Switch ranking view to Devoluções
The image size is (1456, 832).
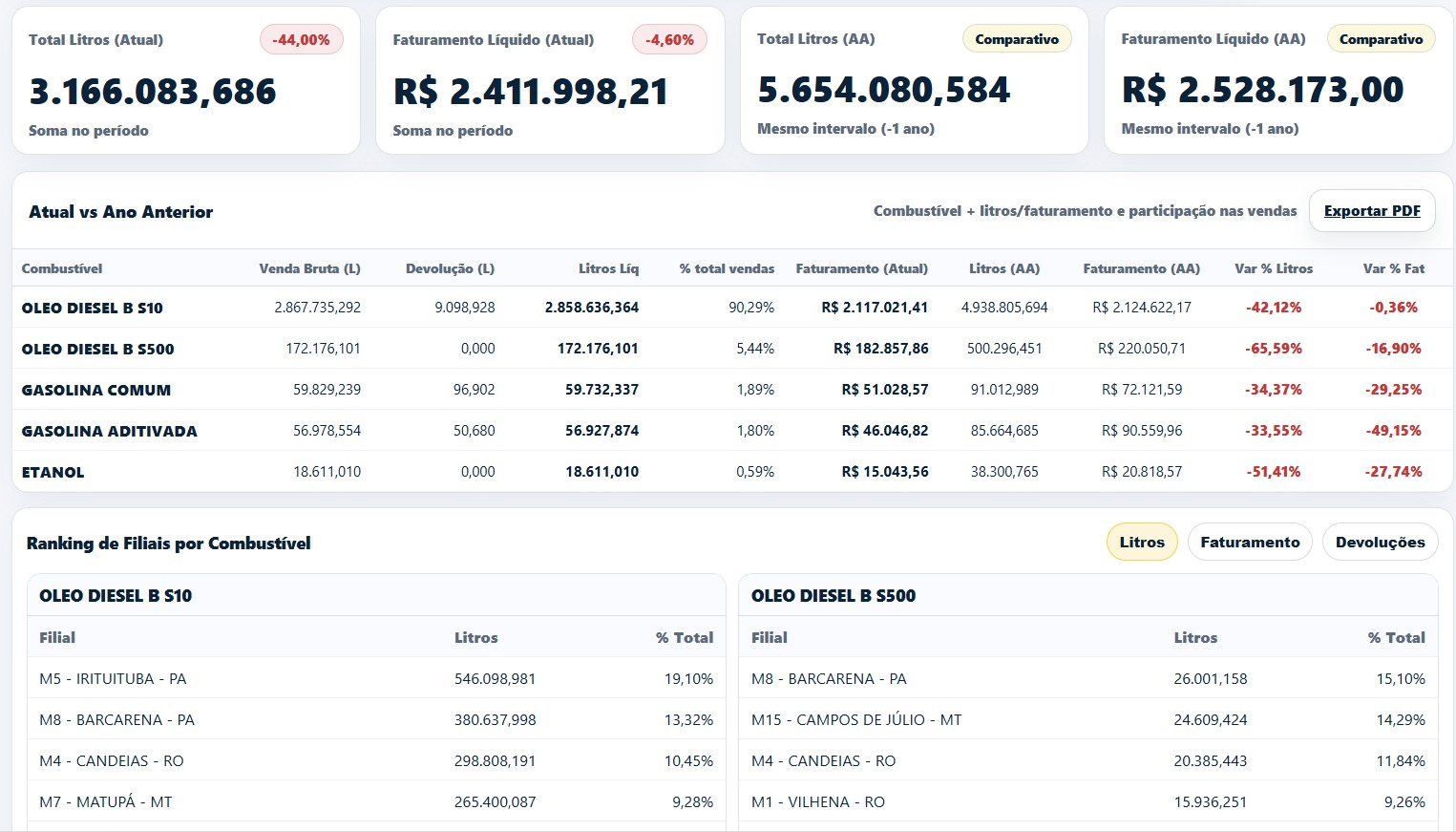point(1380,542)
